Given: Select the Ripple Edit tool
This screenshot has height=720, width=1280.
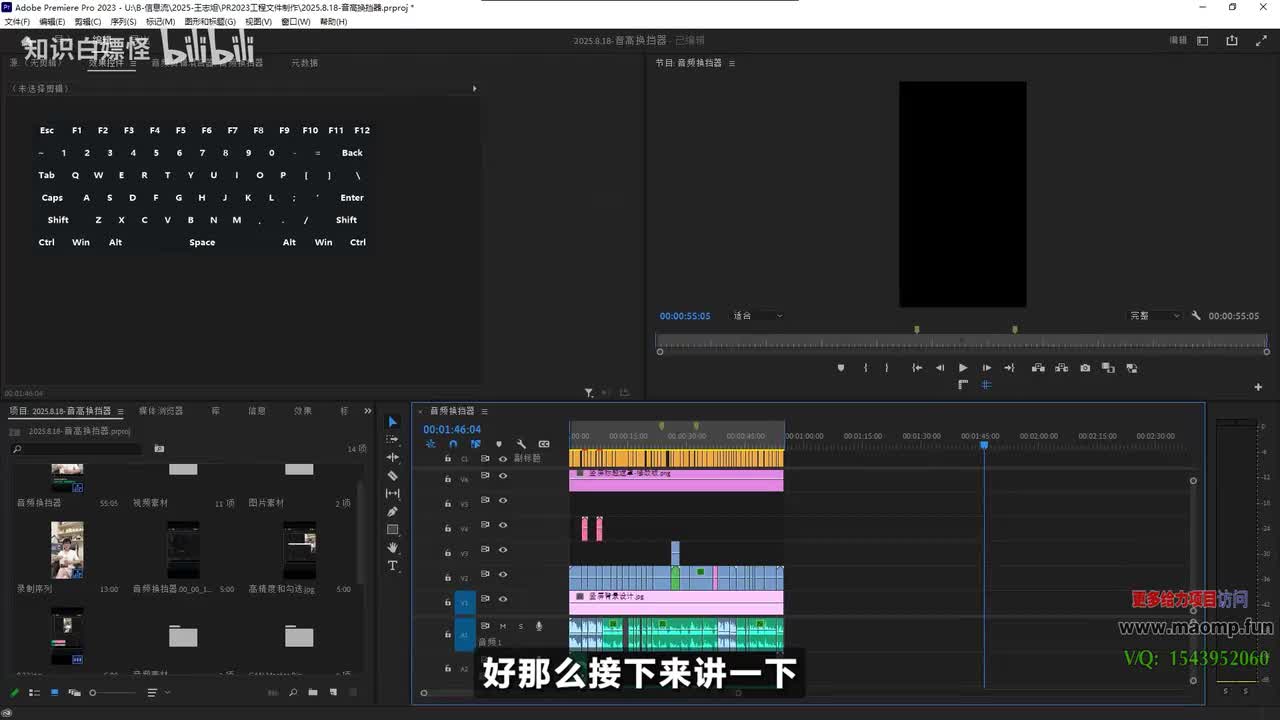Looking at the screenshot, I should 392,457.
